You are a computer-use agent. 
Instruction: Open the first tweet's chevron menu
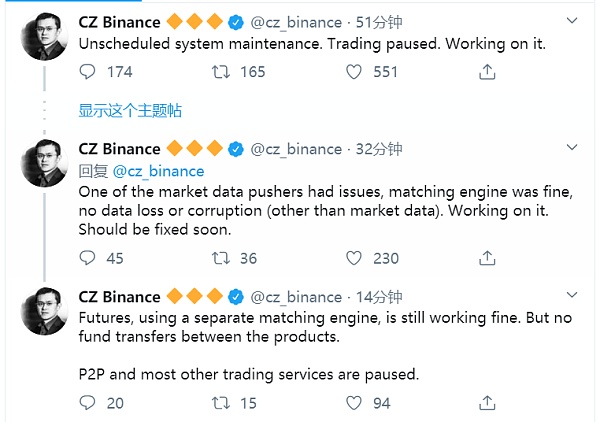tap(571, 19)
